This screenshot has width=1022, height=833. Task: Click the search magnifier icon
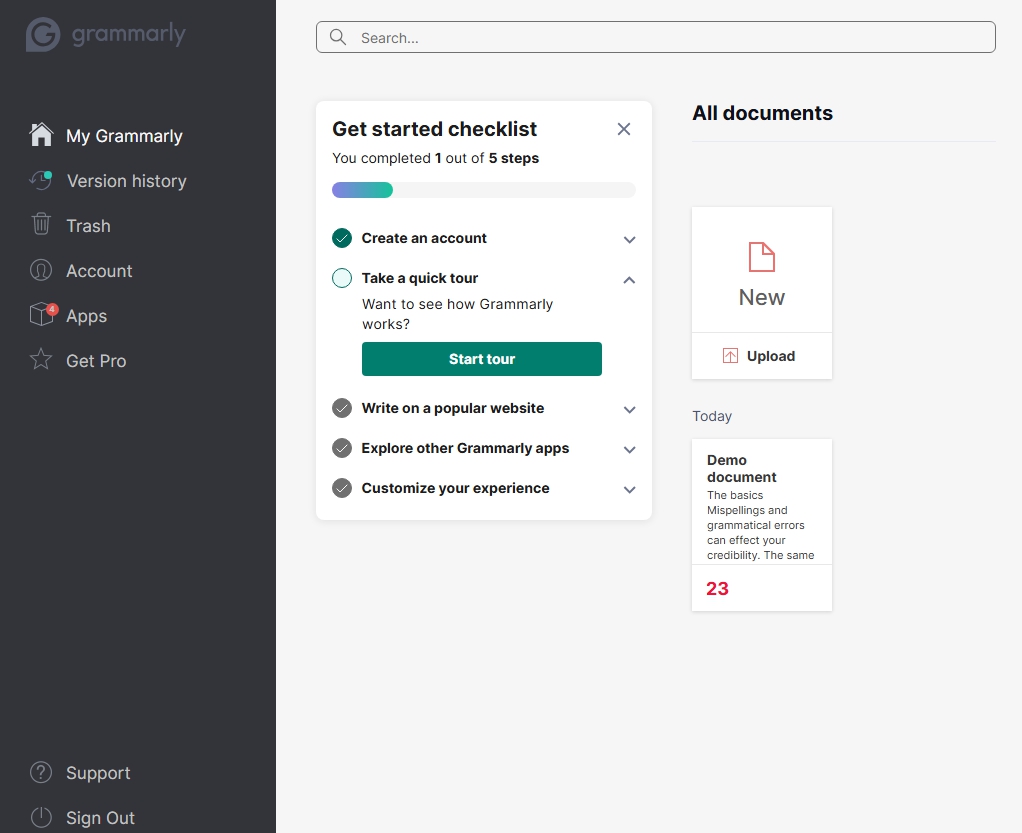[x=338, y=37]
